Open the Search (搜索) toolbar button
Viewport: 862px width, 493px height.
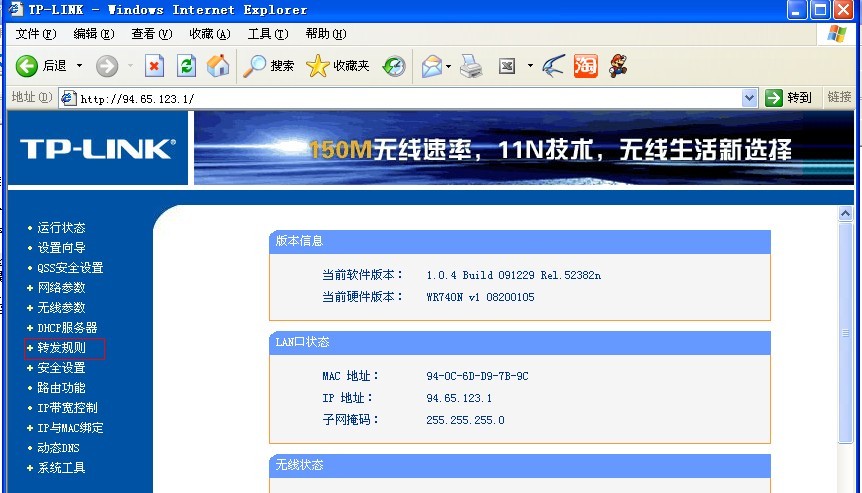pos(269,66)
